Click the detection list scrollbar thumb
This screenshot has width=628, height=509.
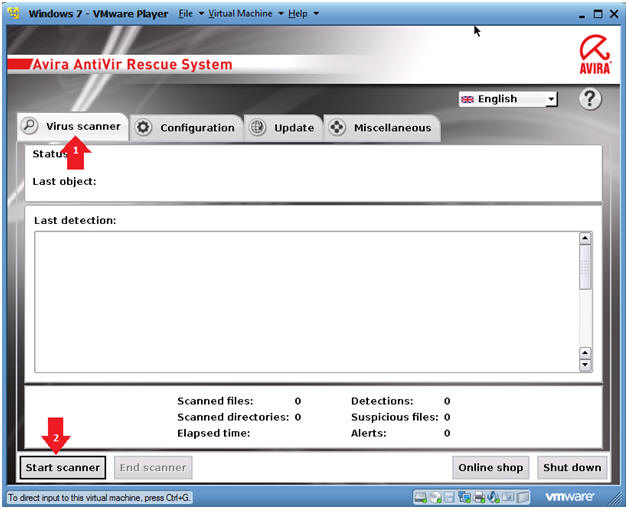585,267
